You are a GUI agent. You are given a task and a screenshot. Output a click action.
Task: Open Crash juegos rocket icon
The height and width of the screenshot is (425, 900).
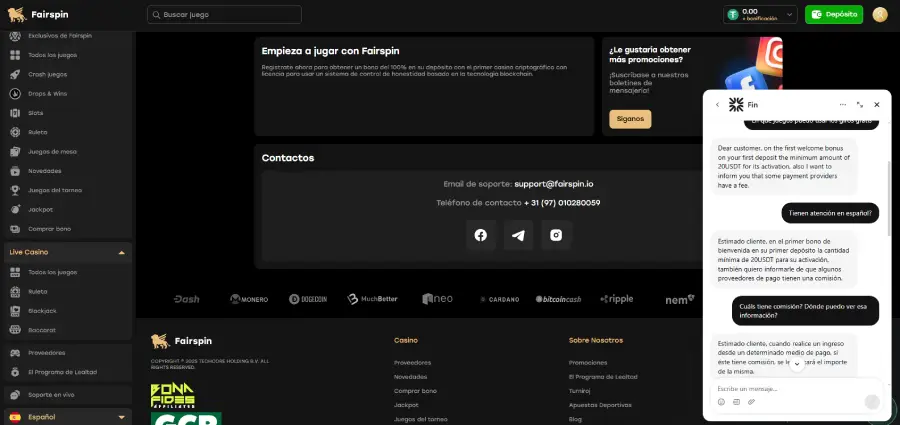pyautogui.click(x=15, y=74)
